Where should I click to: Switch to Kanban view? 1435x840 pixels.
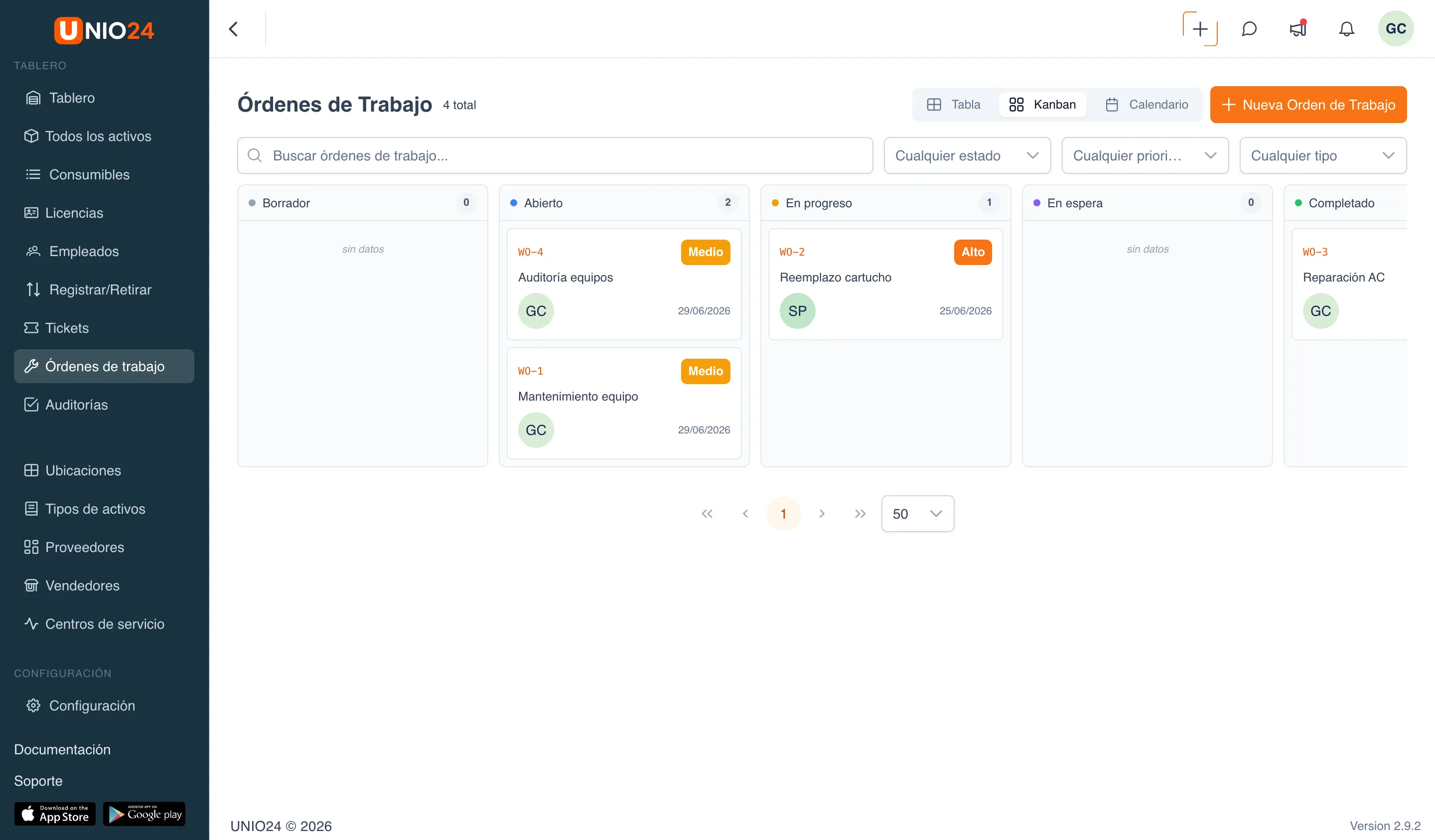1042,105
